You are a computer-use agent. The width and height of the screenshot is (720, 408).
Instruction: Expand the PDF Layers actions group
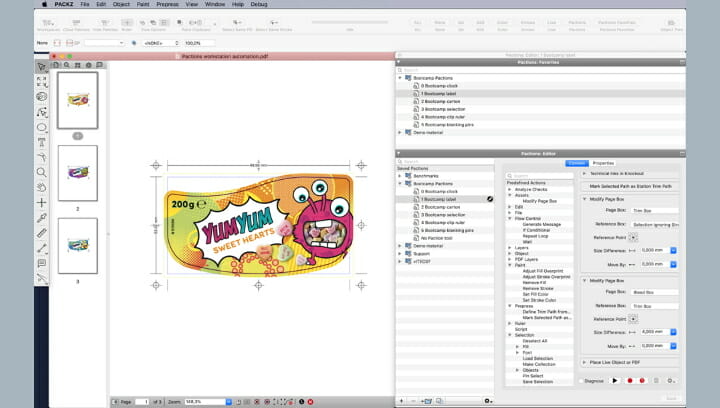(x=510, y=259)
